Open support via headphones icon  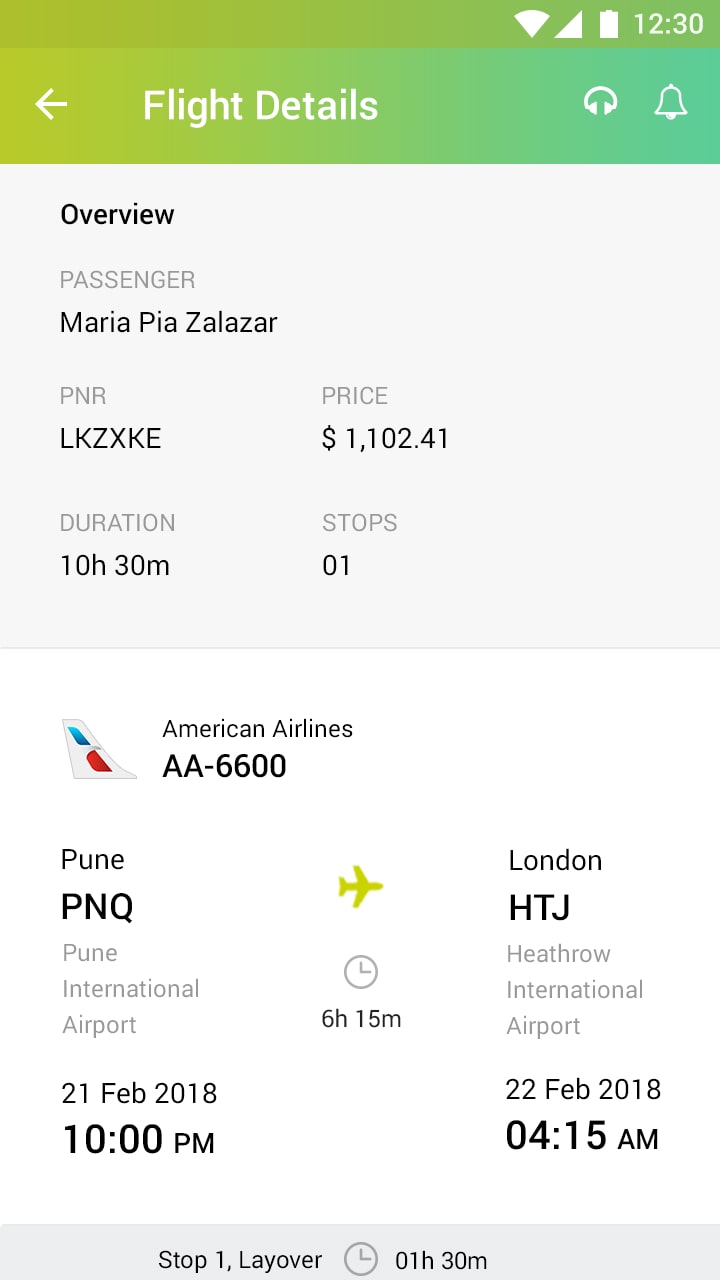point(601,102)
